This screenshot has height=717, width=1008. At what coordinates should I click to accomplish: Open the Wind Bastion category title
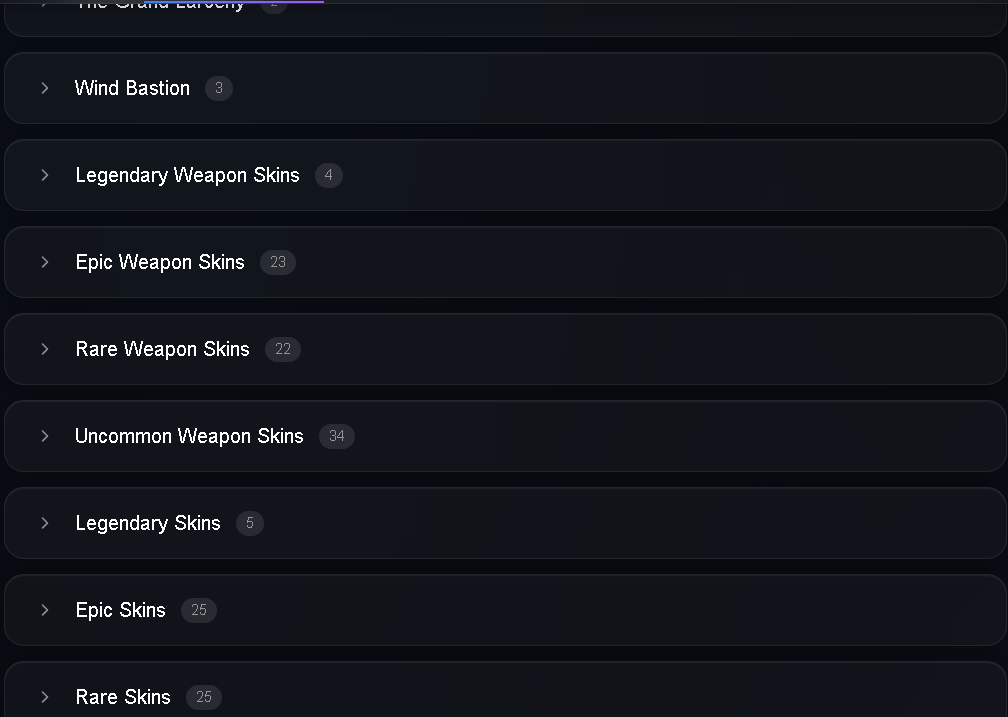pyautogui.click(x=132, y=88)
